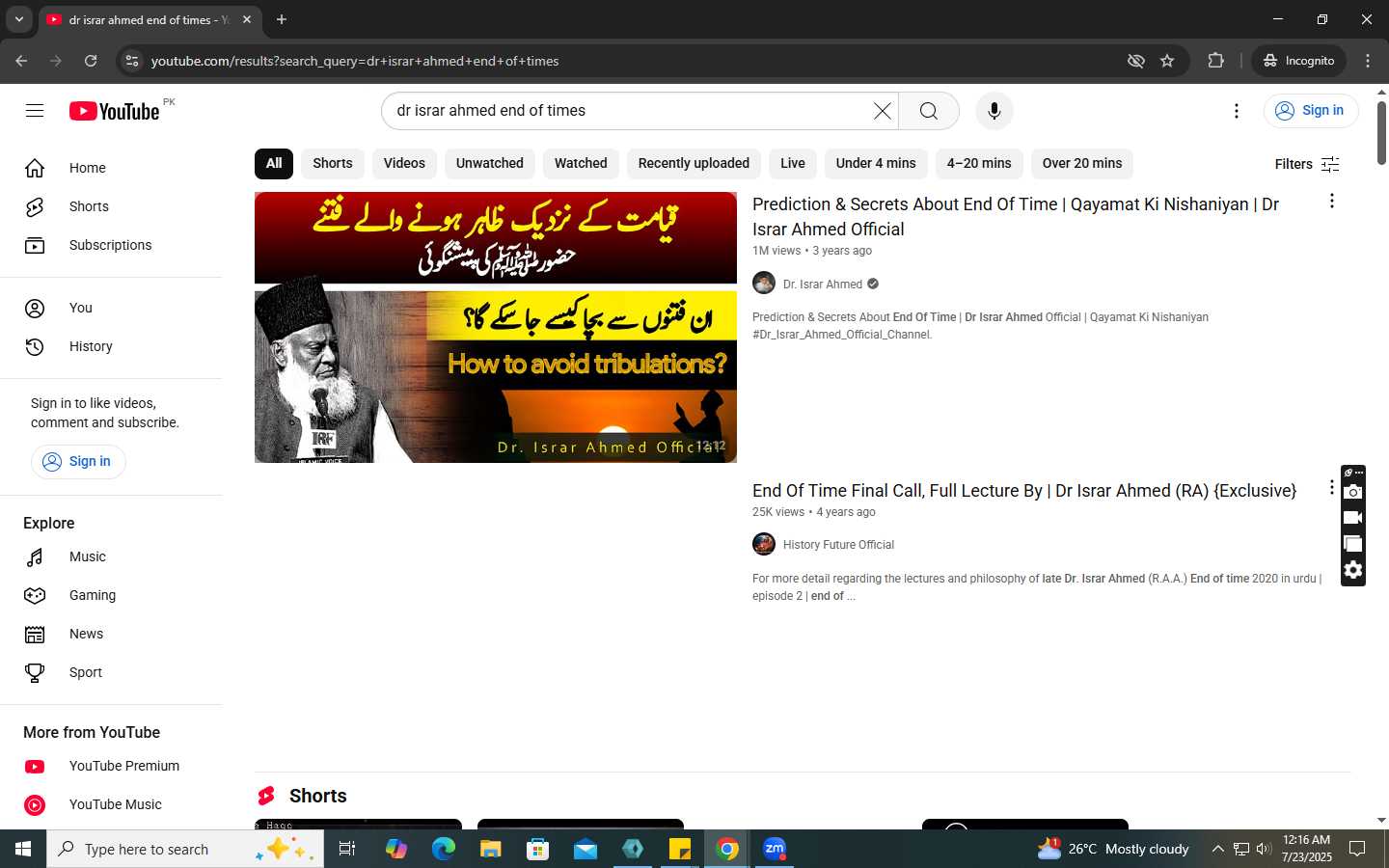Show hidden system tray icons chevron
The height and width of the screenshot is (868, 1389).
pyautogui.click(x=1217, y=849)
